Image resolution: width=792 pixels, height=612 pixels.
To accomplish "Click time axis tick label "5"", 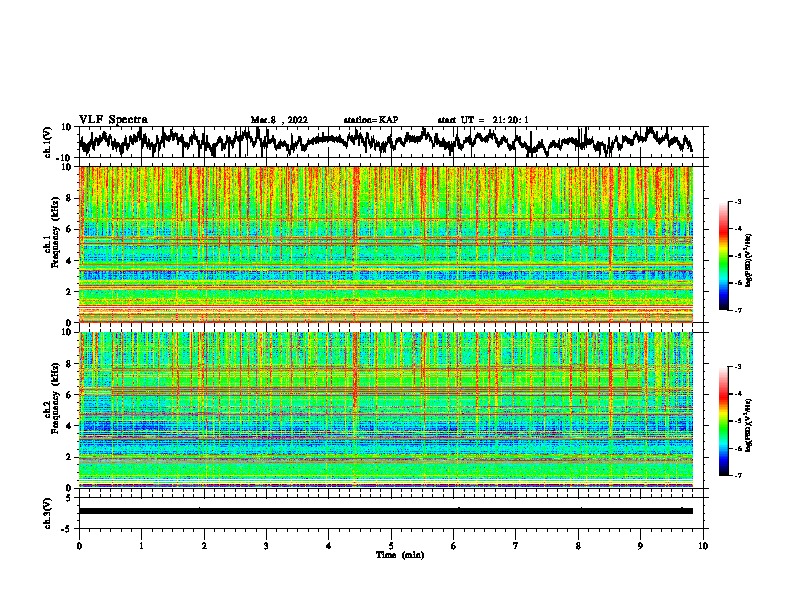I will [x=391, y=546].
